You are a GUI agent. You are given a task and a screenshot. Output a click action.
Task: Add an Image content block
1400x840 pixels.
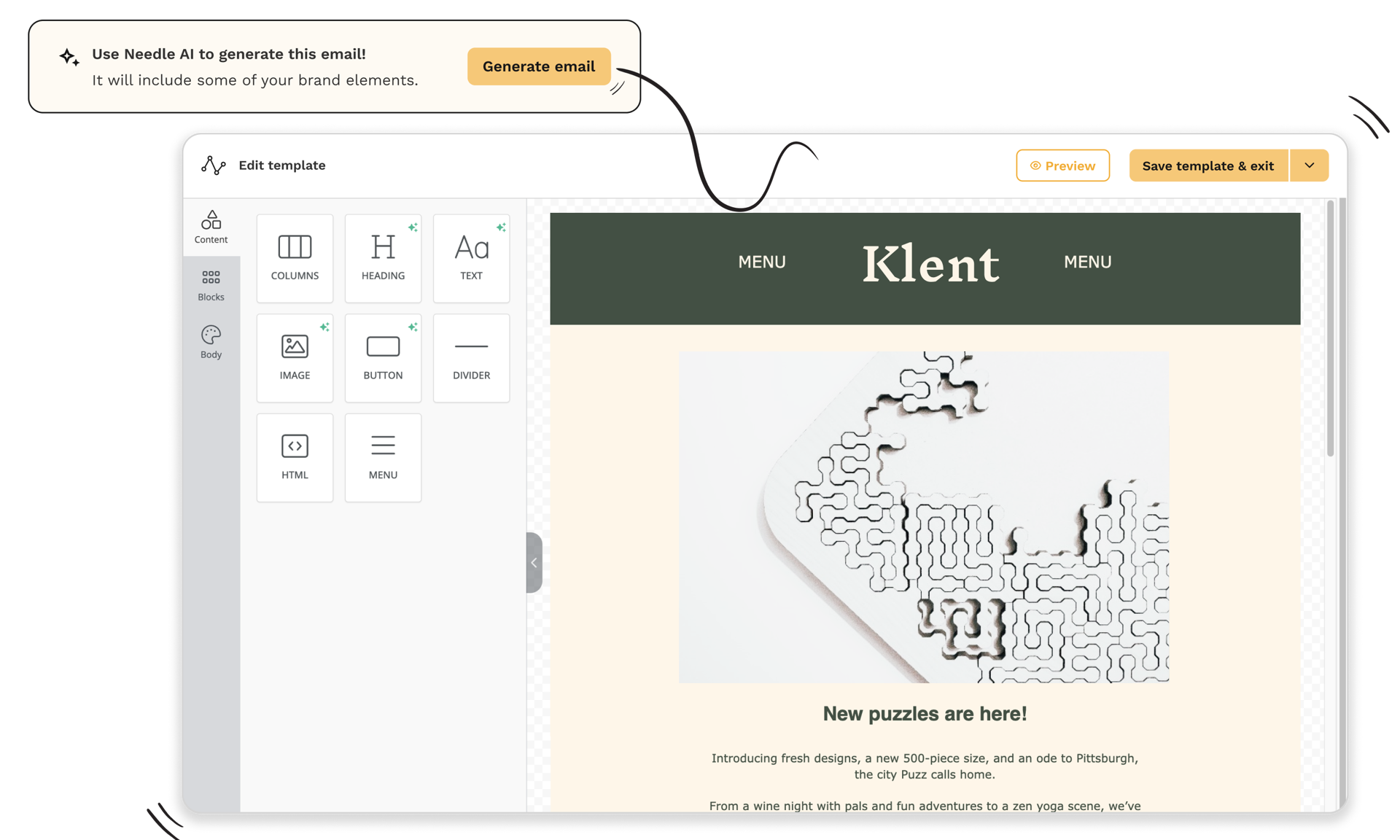click(x=295, y=358)
